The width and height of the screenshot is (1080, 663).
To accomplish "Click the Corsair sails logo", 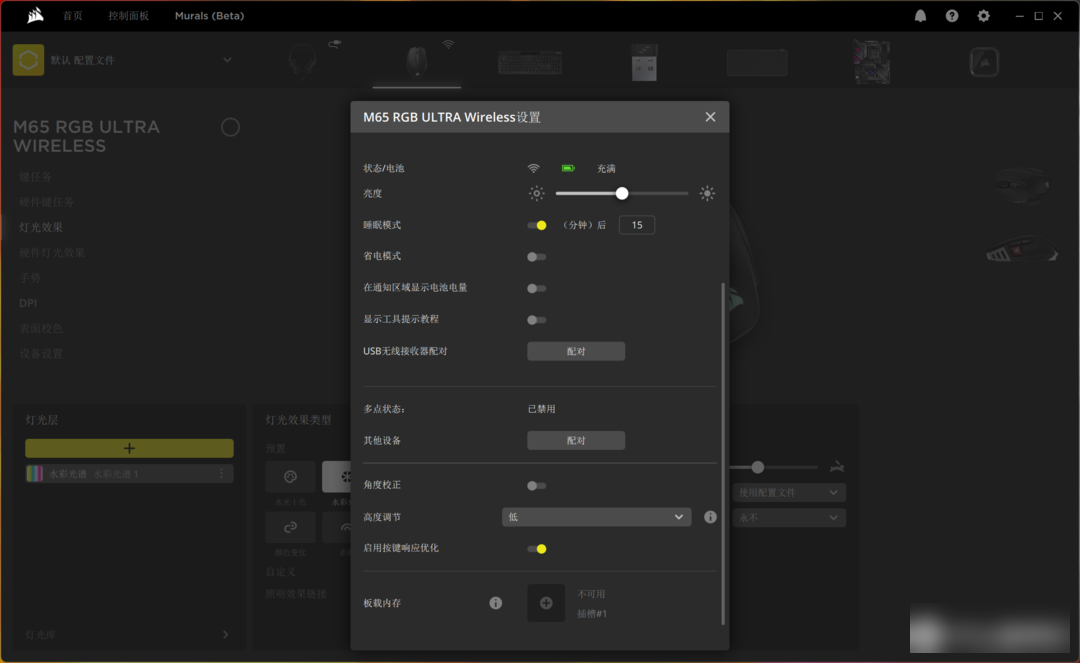I will tap(35, 15).
